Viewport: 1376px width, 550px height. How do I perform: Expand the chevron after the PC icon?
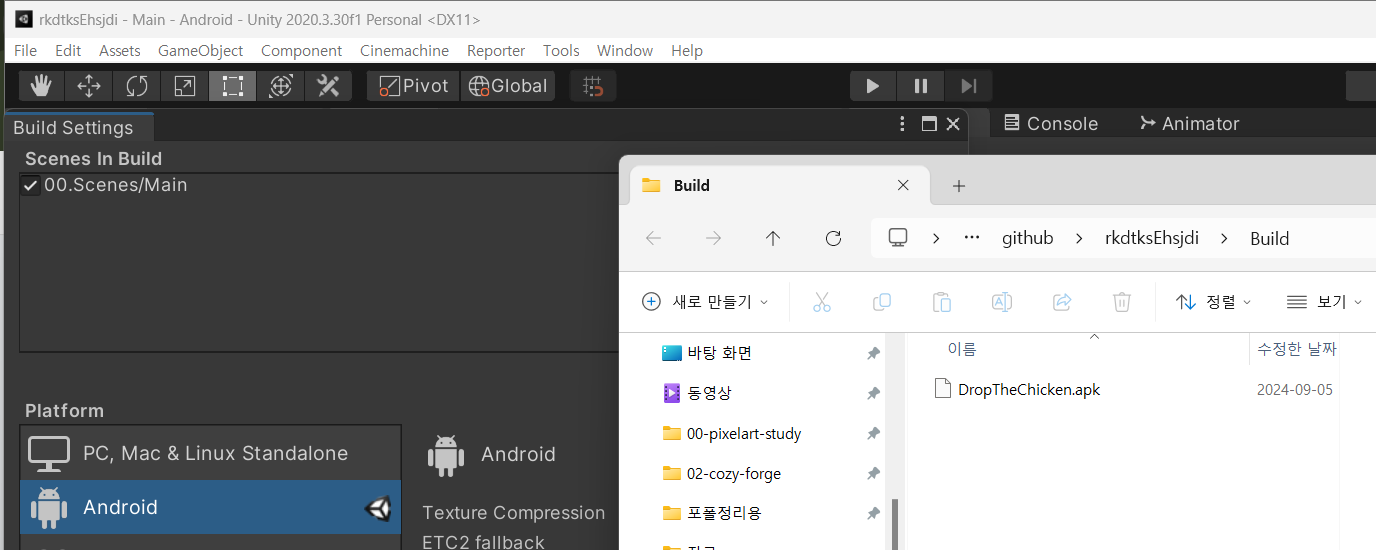click(936, 238)
